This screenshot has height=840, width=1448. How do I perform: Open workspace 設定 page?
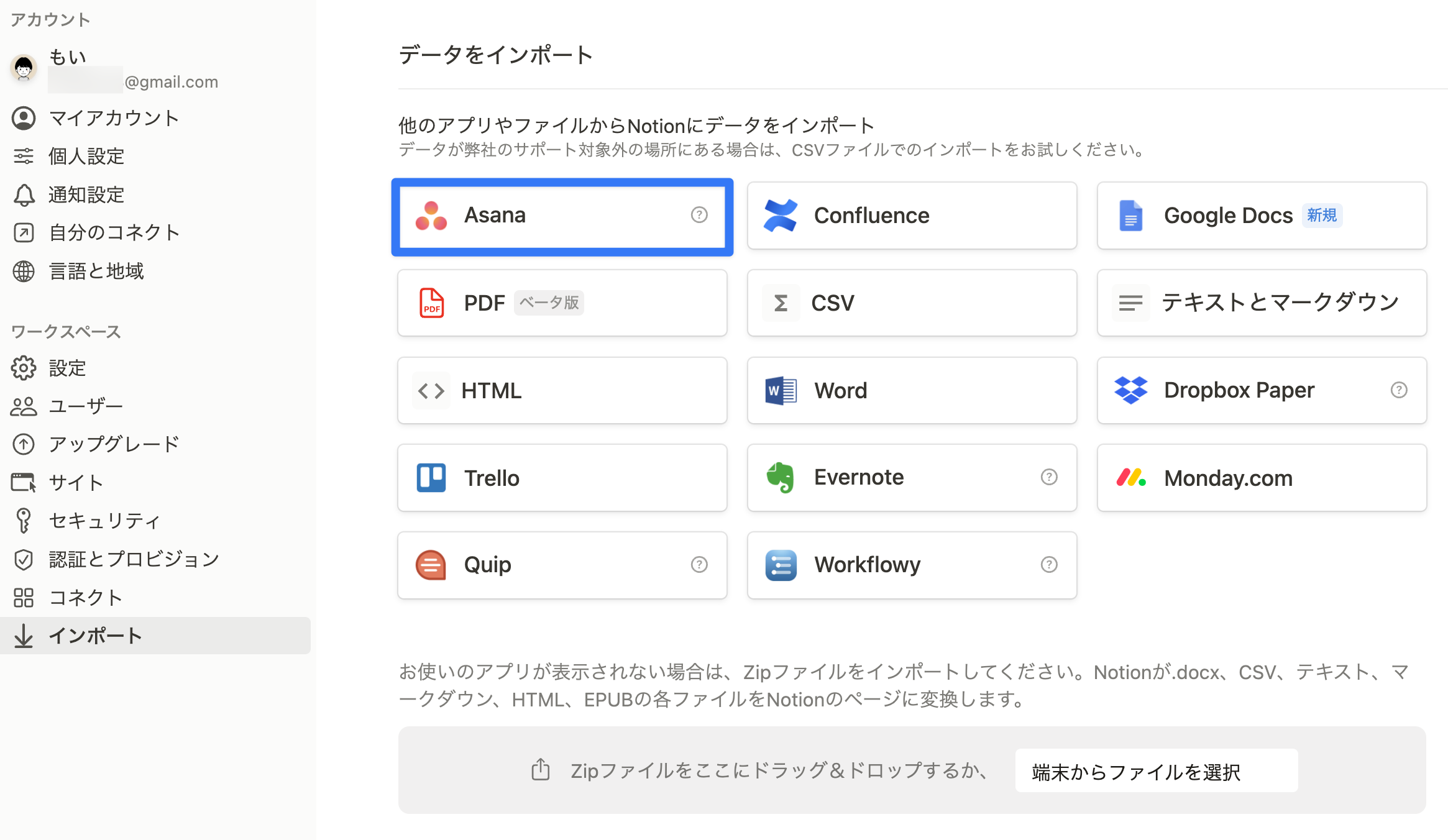coord(155,368)
